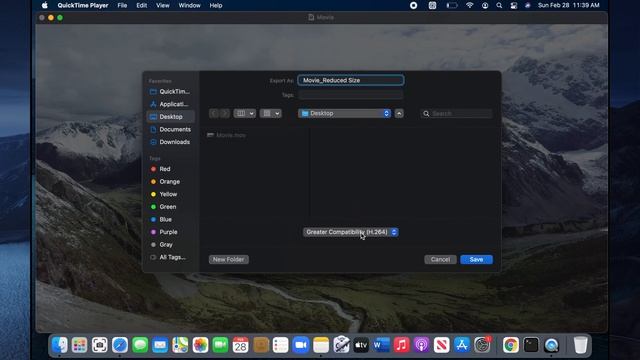Viewport: 640px width, 360px height.
Task: Launch Zoom from the Dock
Action: (301, 345)
